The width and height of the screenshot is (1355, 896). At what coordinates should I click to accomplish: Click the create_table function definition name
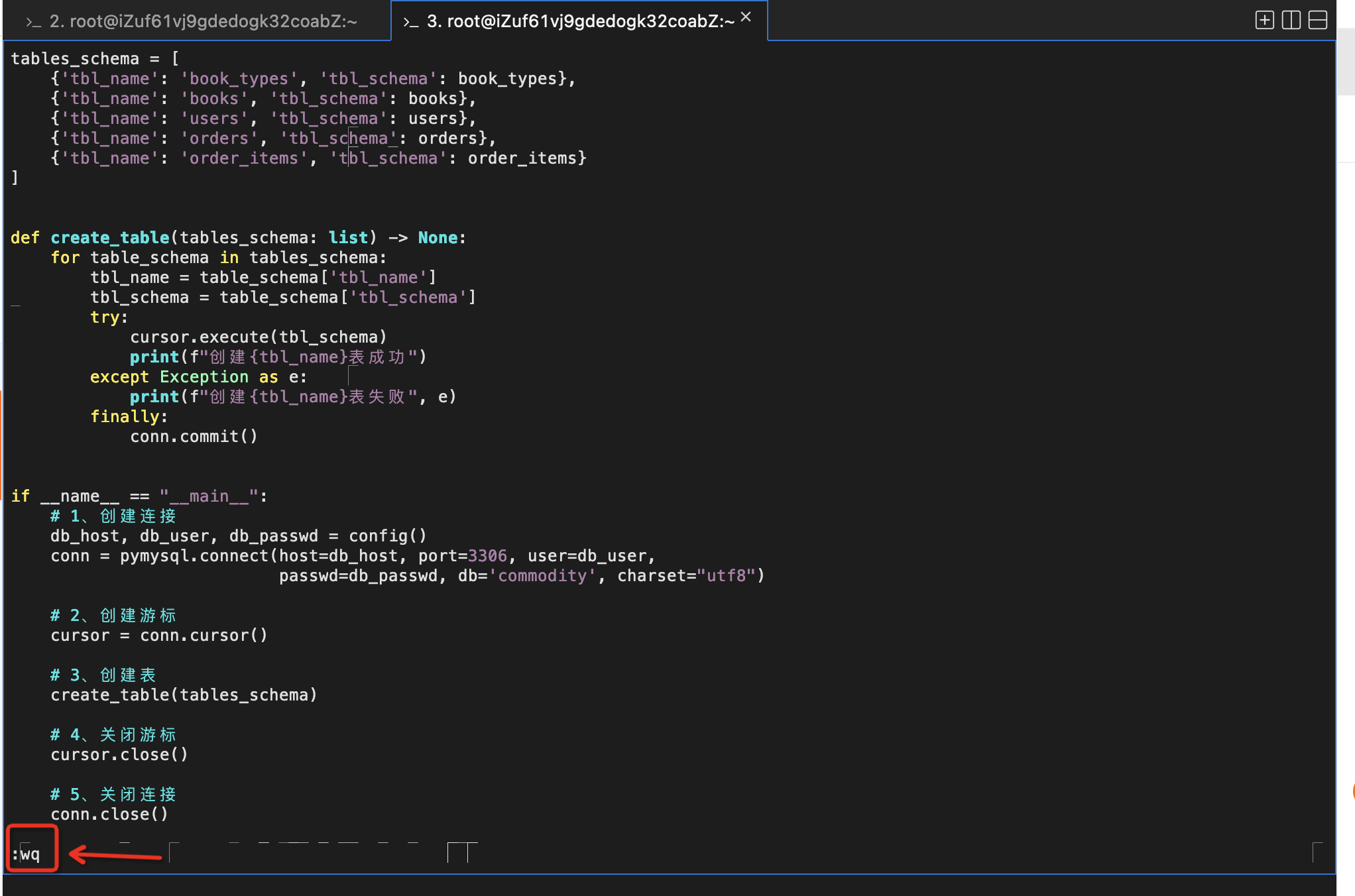tap(110, 237)
